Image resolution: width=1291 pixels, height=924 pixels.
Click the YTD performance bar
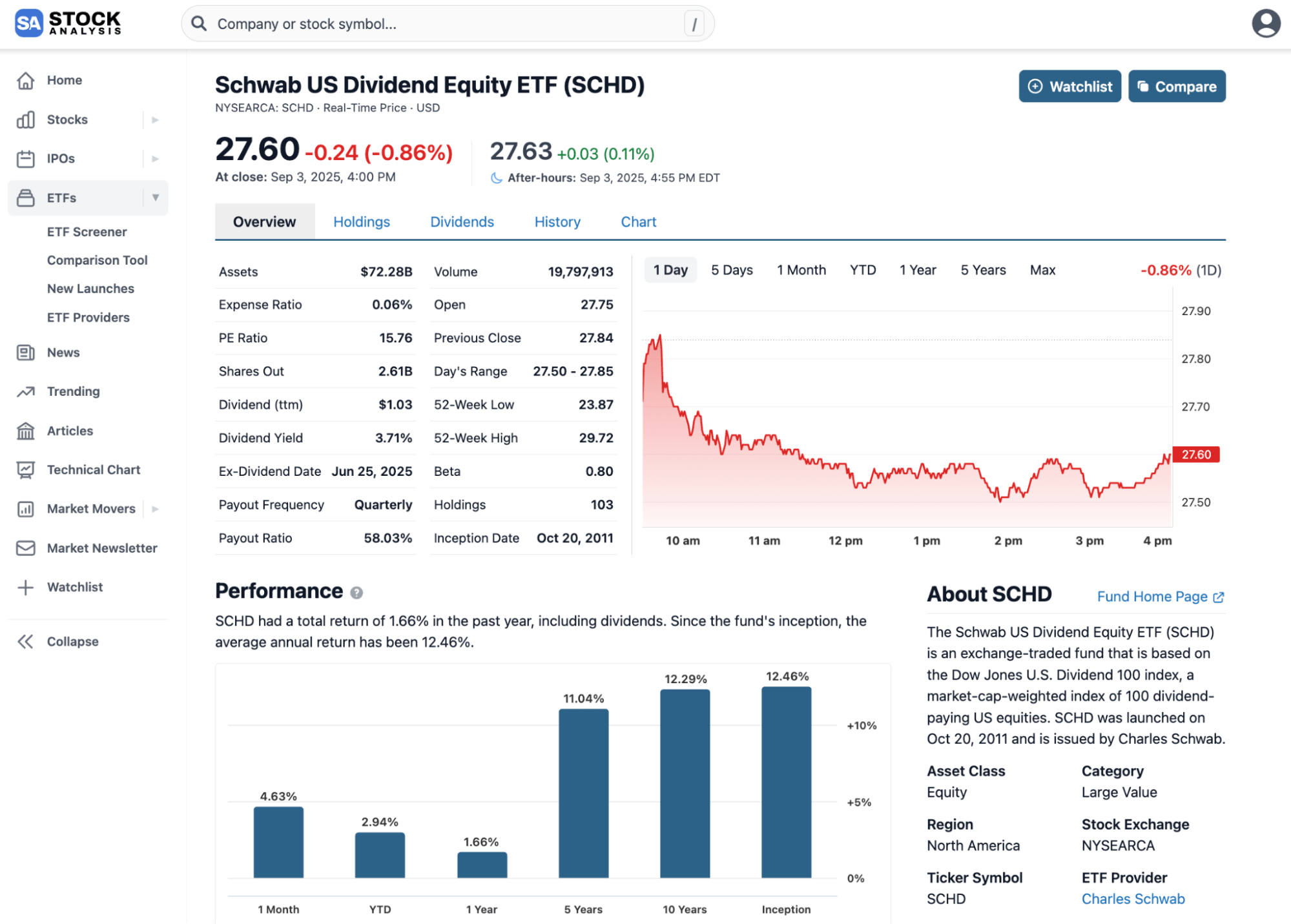click(x=380, y=855)
